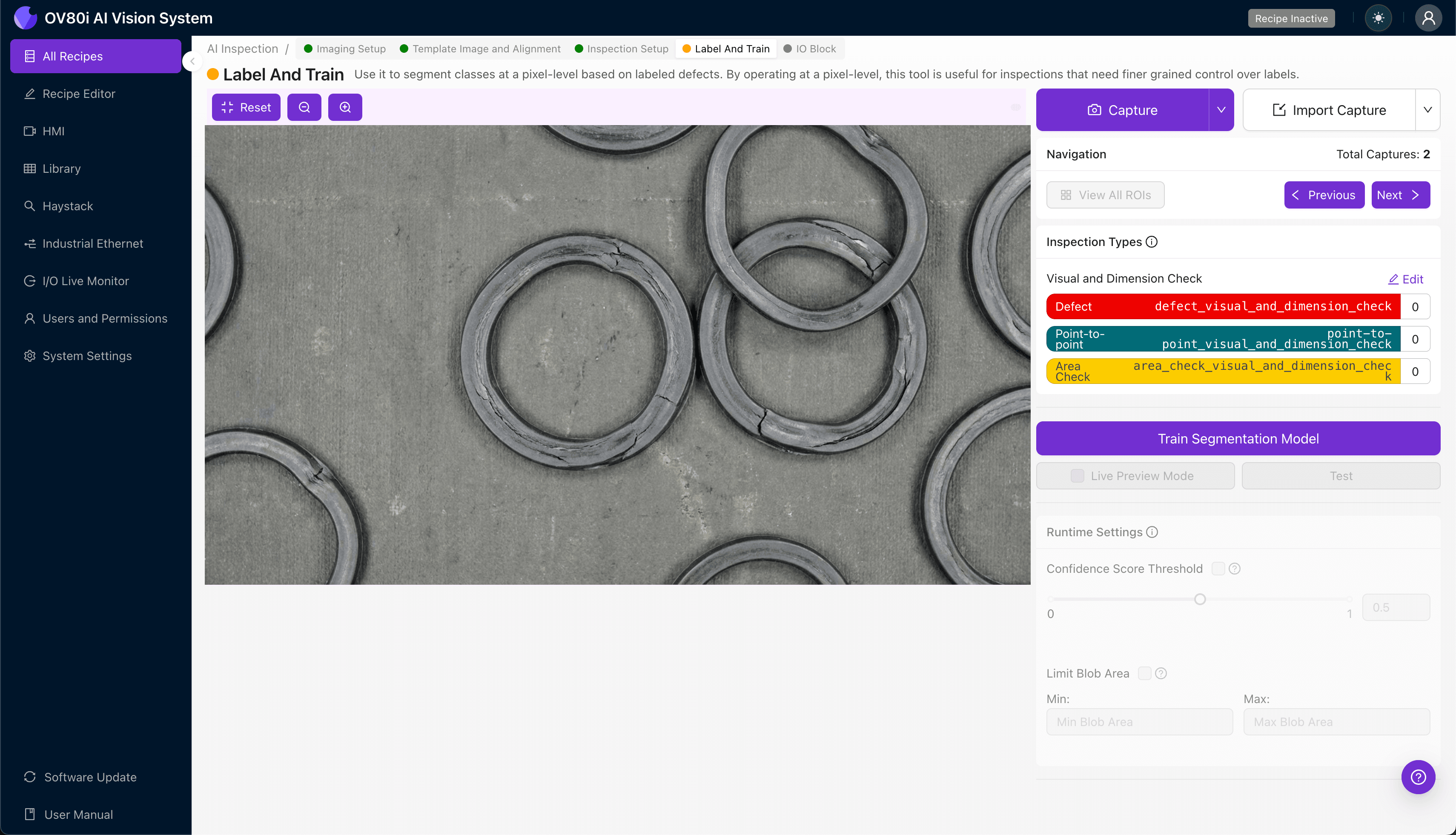Open the Import Capture dropdown chevron
The height and width of the screenshot is (835, 1456).
[x=1428, y=109]
